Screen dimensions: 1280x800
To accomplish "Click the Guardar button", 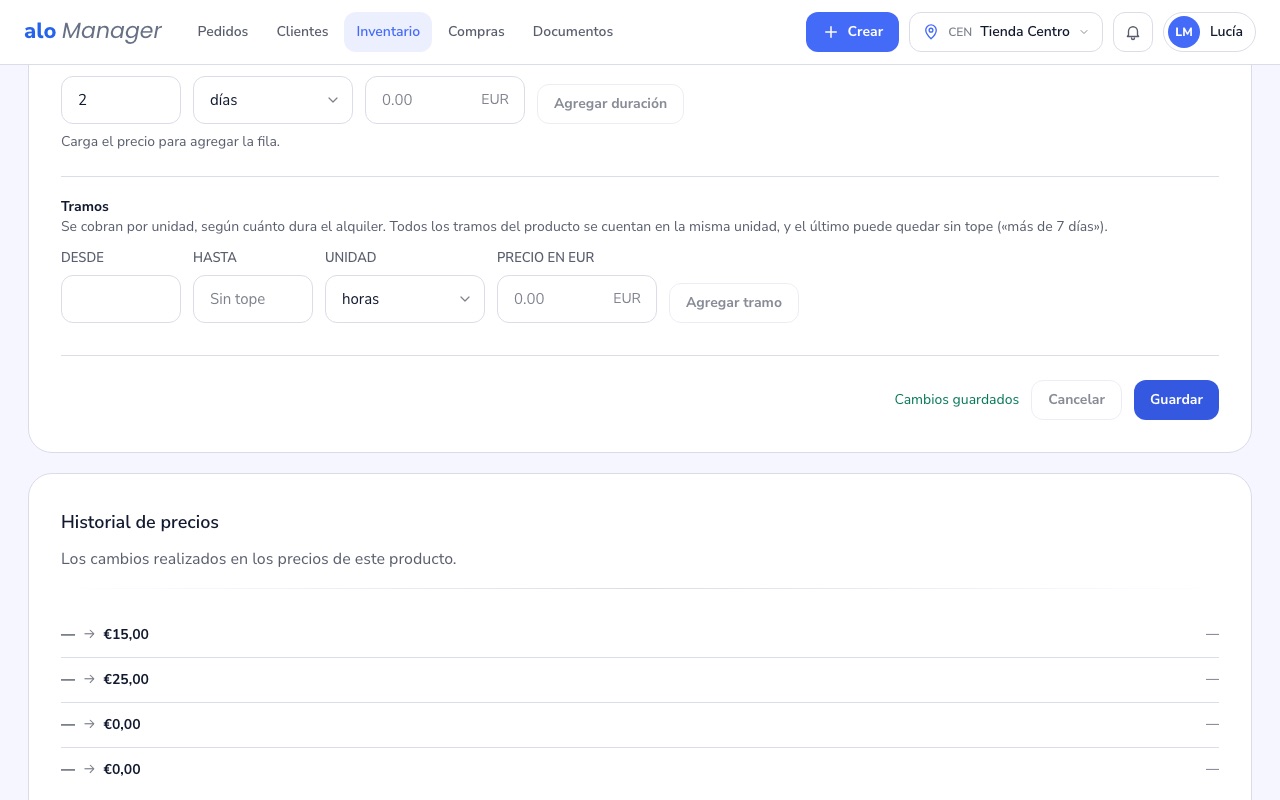I will [1176, 400].
